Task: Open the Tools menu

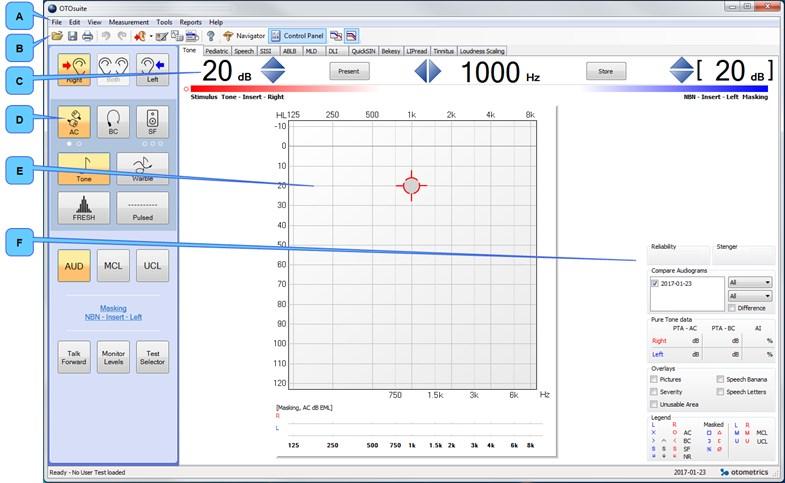Action: (164, 22)
